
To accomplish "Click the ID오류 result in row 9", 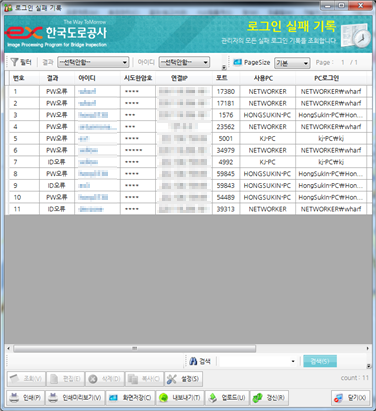I will (56, 185).
